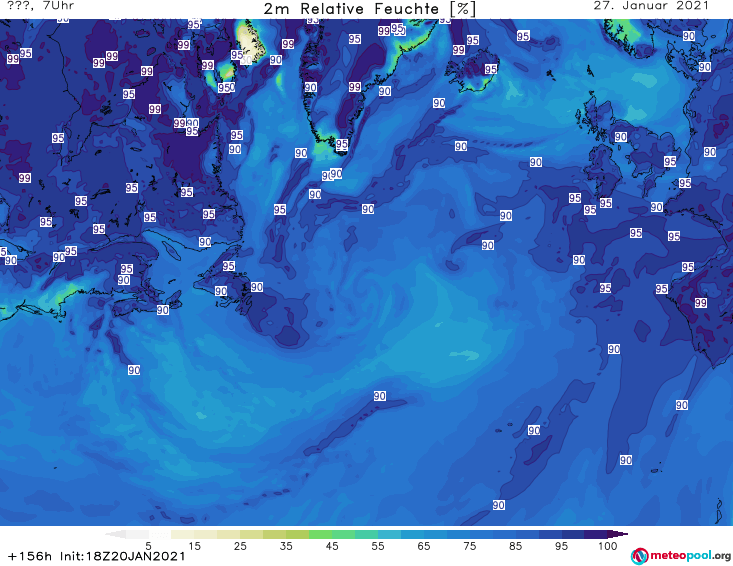Click the 25 label under the color bar

point(240,546)
